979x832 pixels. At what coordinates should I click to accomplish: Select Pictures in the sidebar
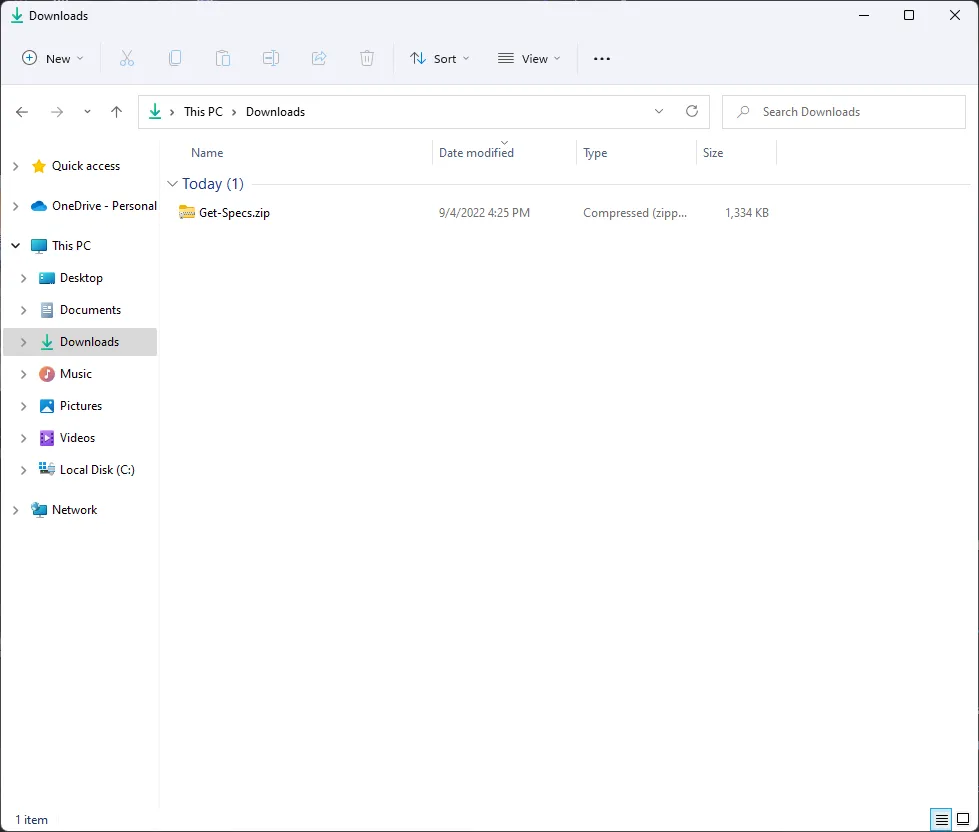pyautogui.click(x=83, y=405)
